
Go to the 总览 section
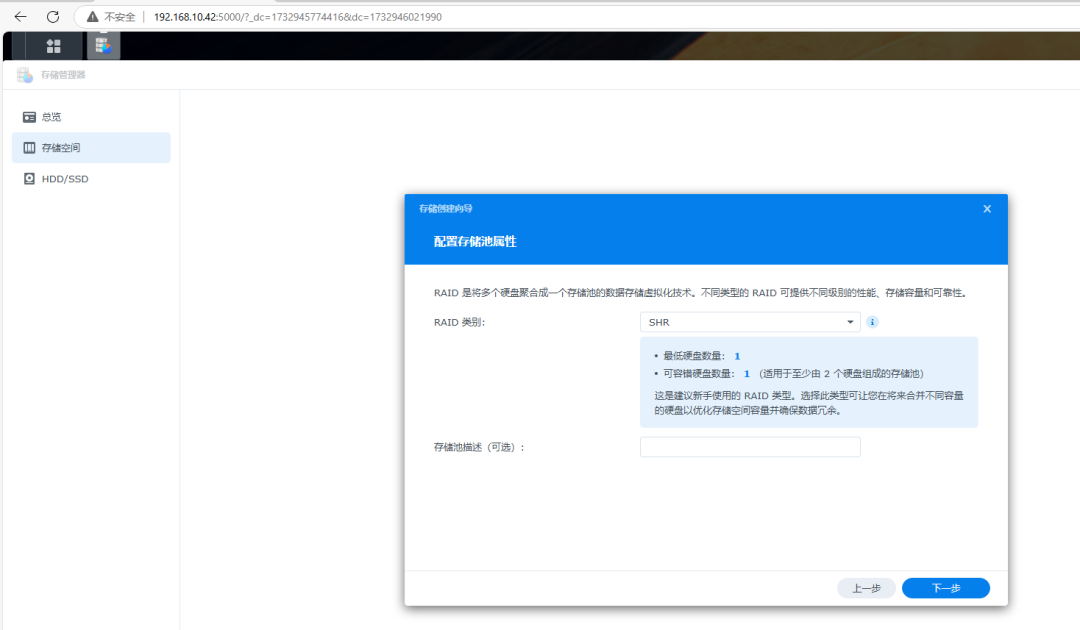pos(51,117)
